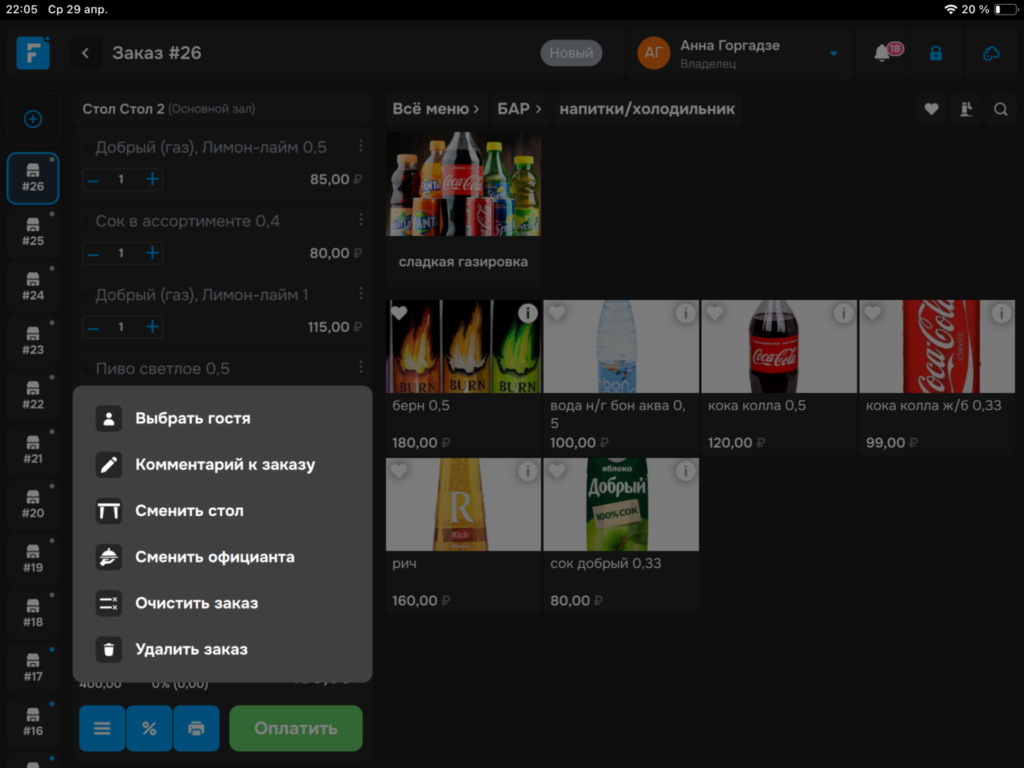This screenshot has width=1024, height=768.
Task: Open options for Добрый Лимон-лайм 1
Action: 360,294
